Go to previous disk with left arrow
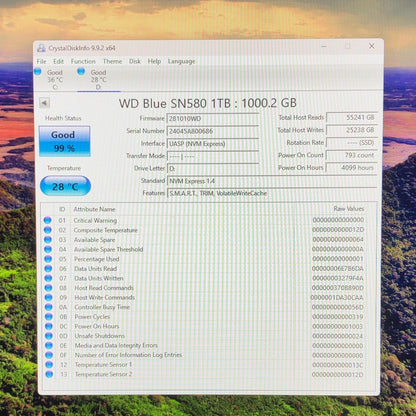The height and width of the screenshot is (416, 416). 44,103
